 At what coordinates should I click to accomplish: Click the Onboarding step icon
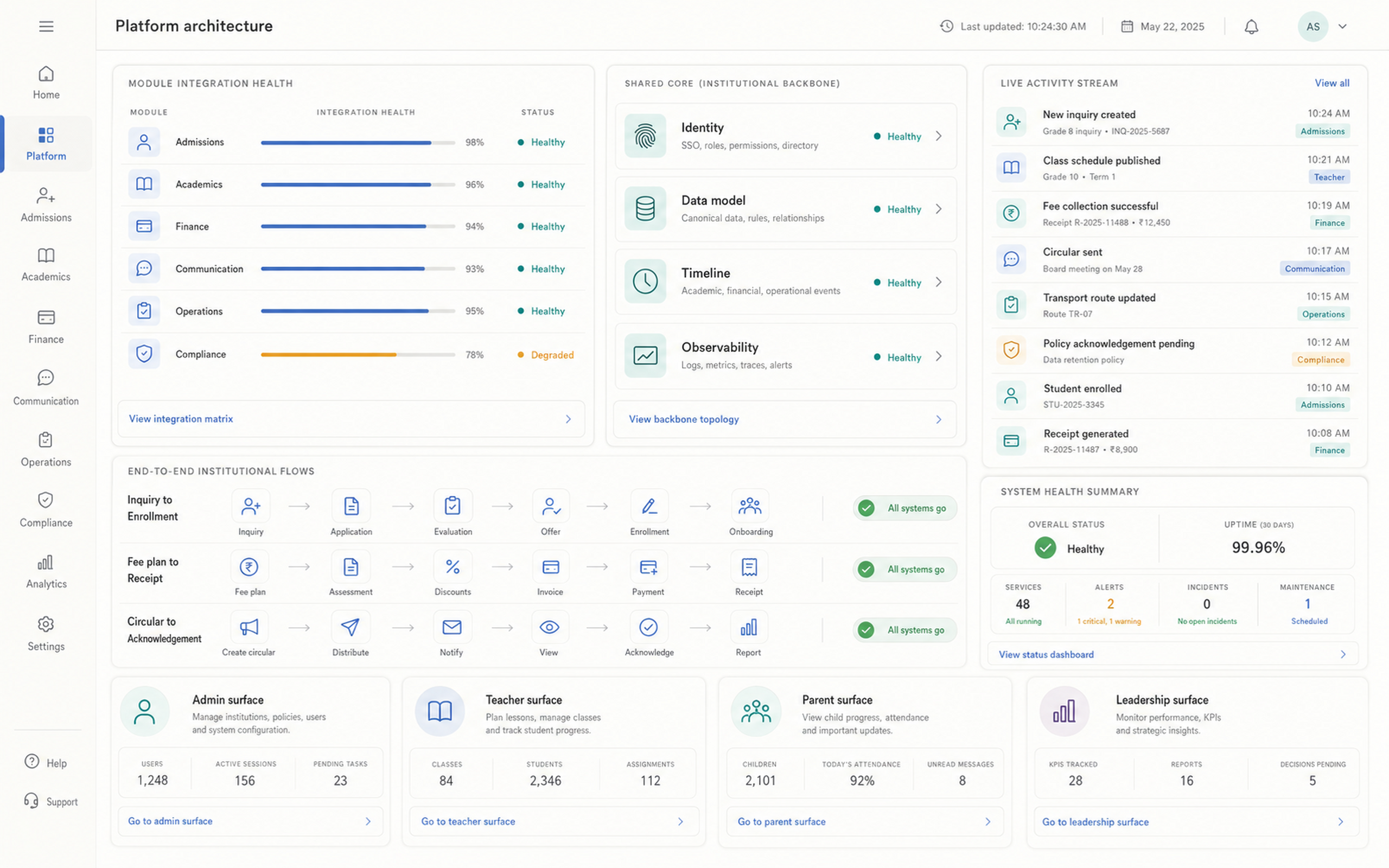click(750, 506)
